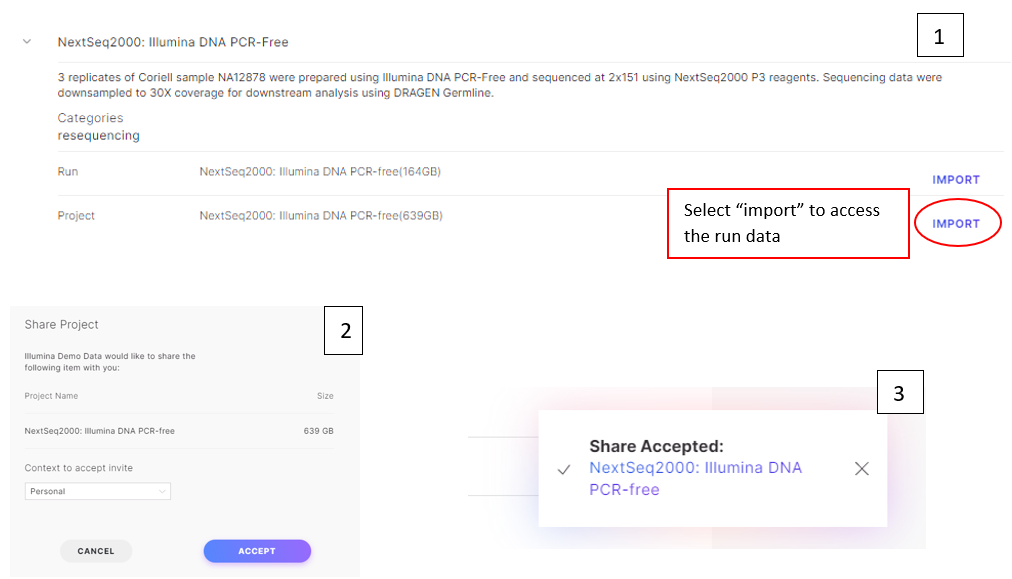Import the Project NextSeq2000 data (639GB)
Image resolution: width=1012 pixels, height=579 pixels.
point(955,224)
